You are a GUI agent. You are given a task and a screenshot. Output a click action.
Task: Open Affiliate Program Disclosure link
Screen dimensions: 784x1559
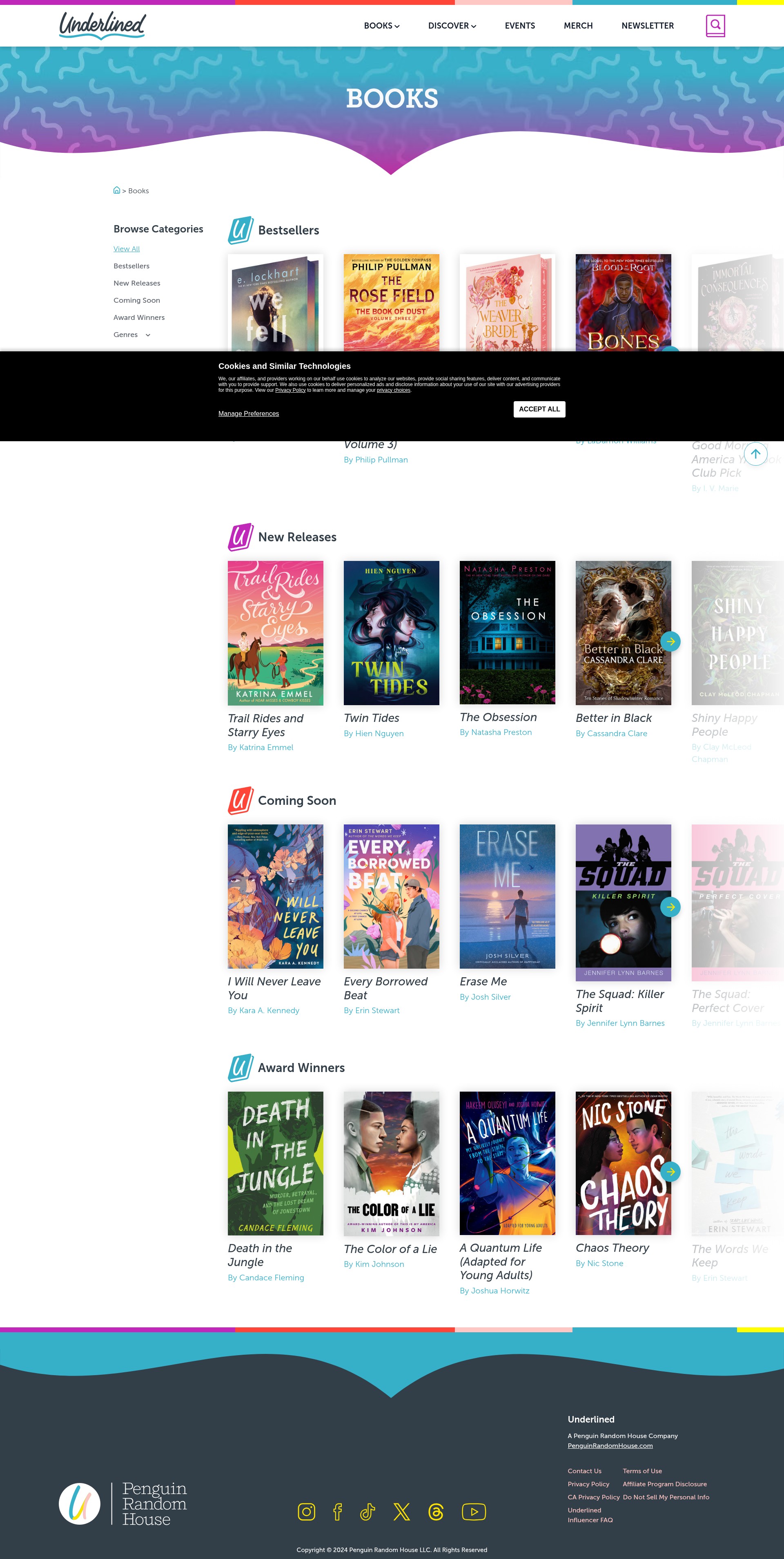665,1484
